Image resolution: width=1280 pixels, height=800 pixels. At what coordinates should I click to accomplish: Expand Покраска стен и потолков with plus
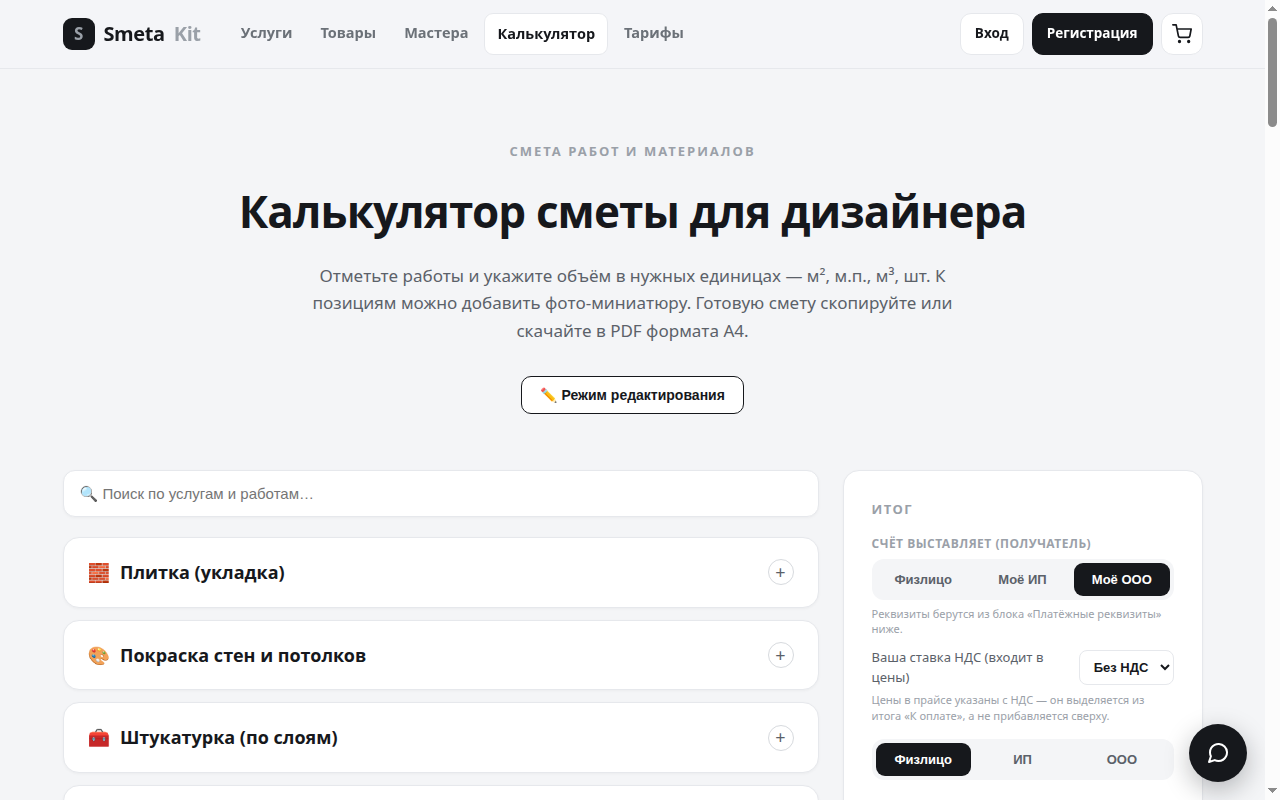tap(781, 655)
